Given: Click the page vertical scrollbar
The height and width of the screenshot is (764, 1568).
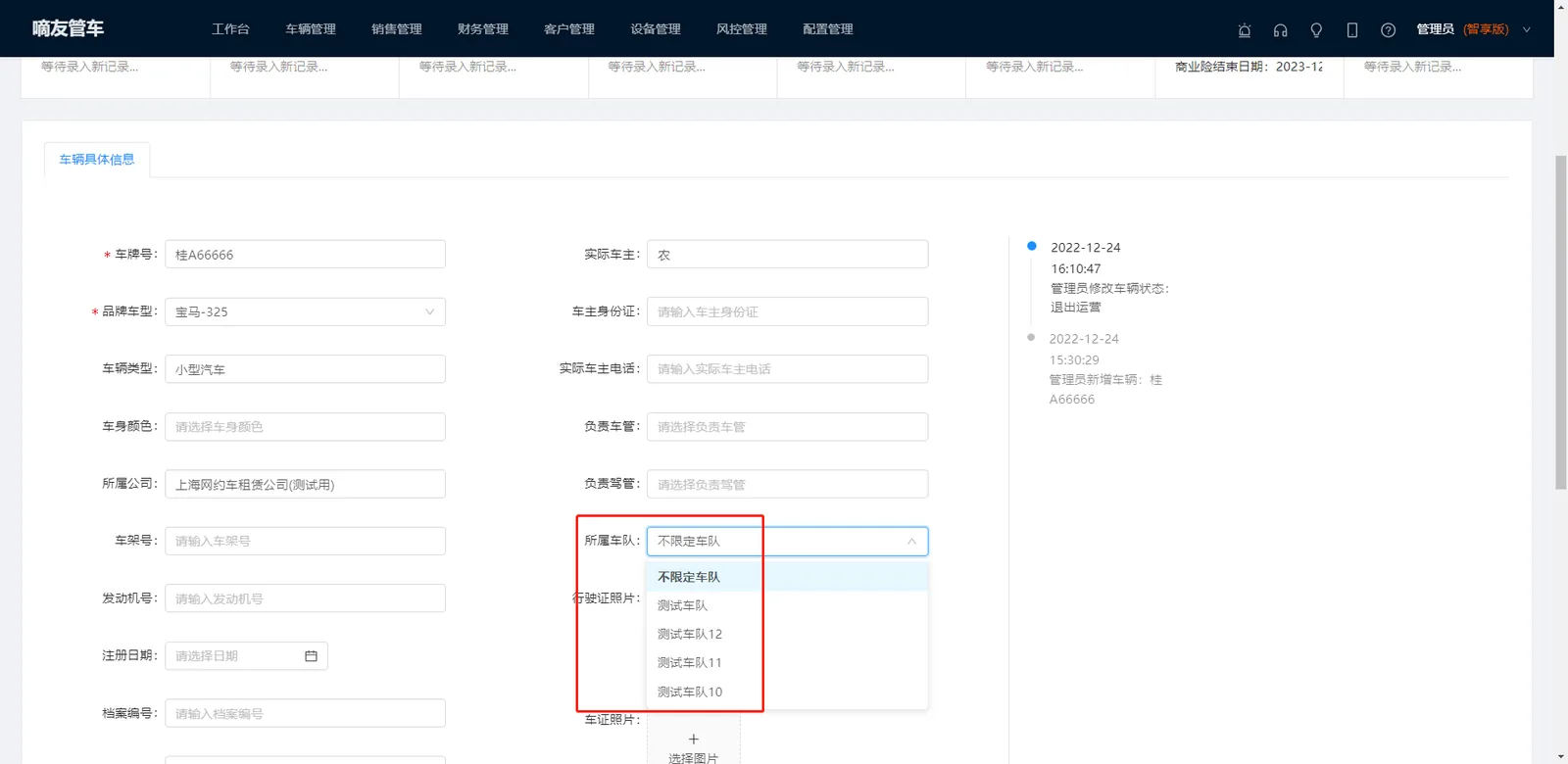Looking at the screenshot, I should point(1561,323).
